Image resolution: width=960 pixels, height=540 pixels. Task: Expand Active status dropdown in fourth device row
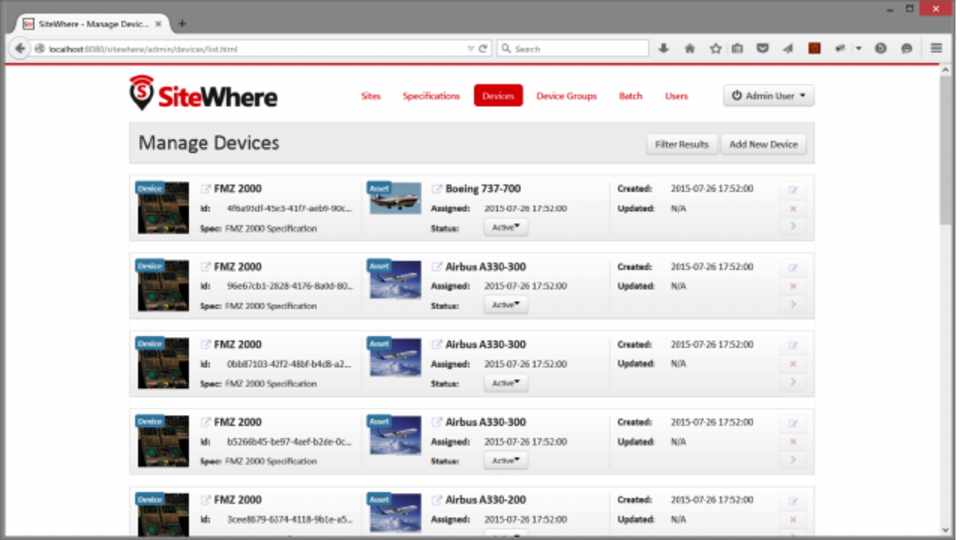506,461
